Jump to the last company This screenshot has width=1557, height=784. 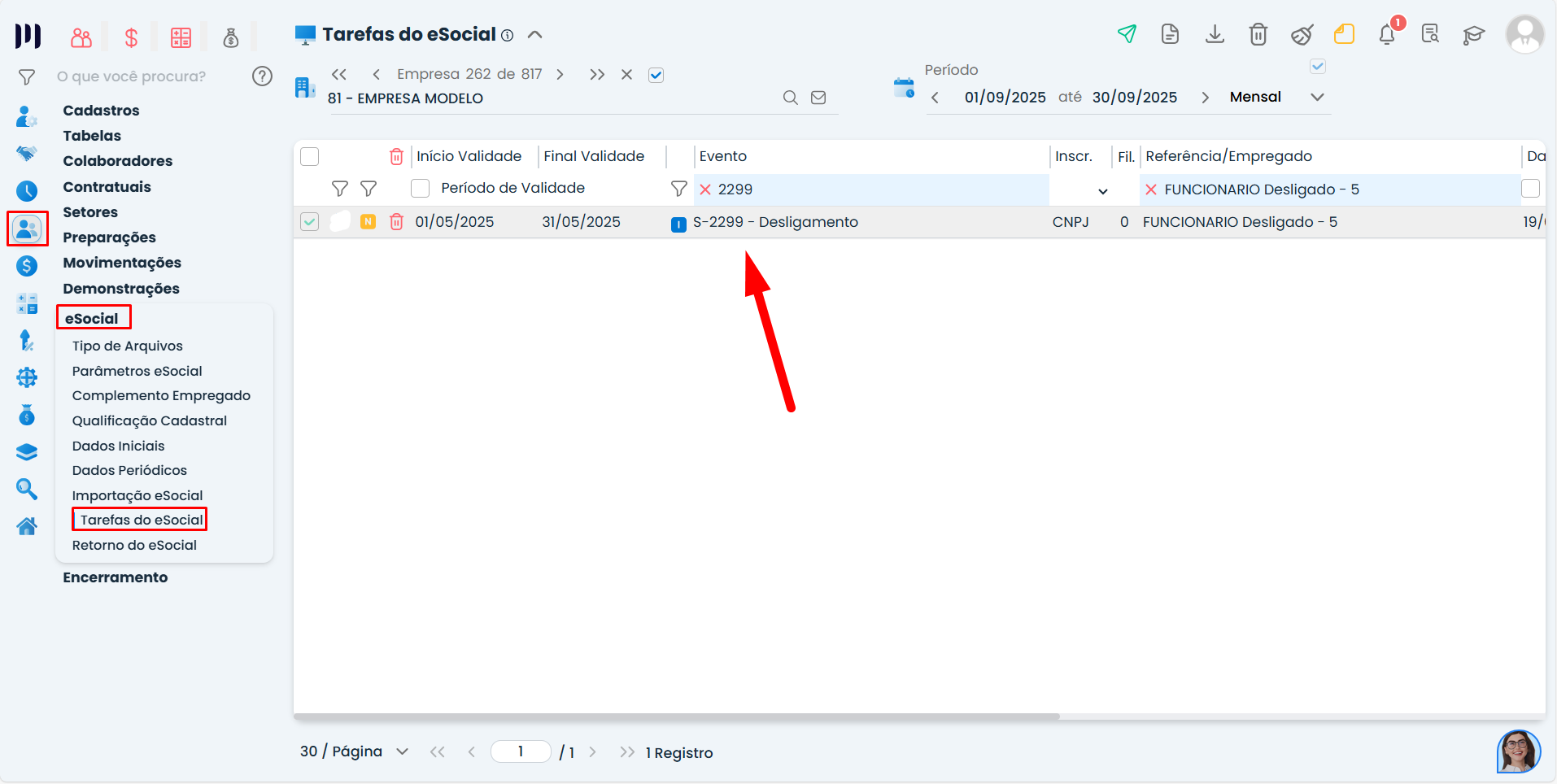(597, 75)
